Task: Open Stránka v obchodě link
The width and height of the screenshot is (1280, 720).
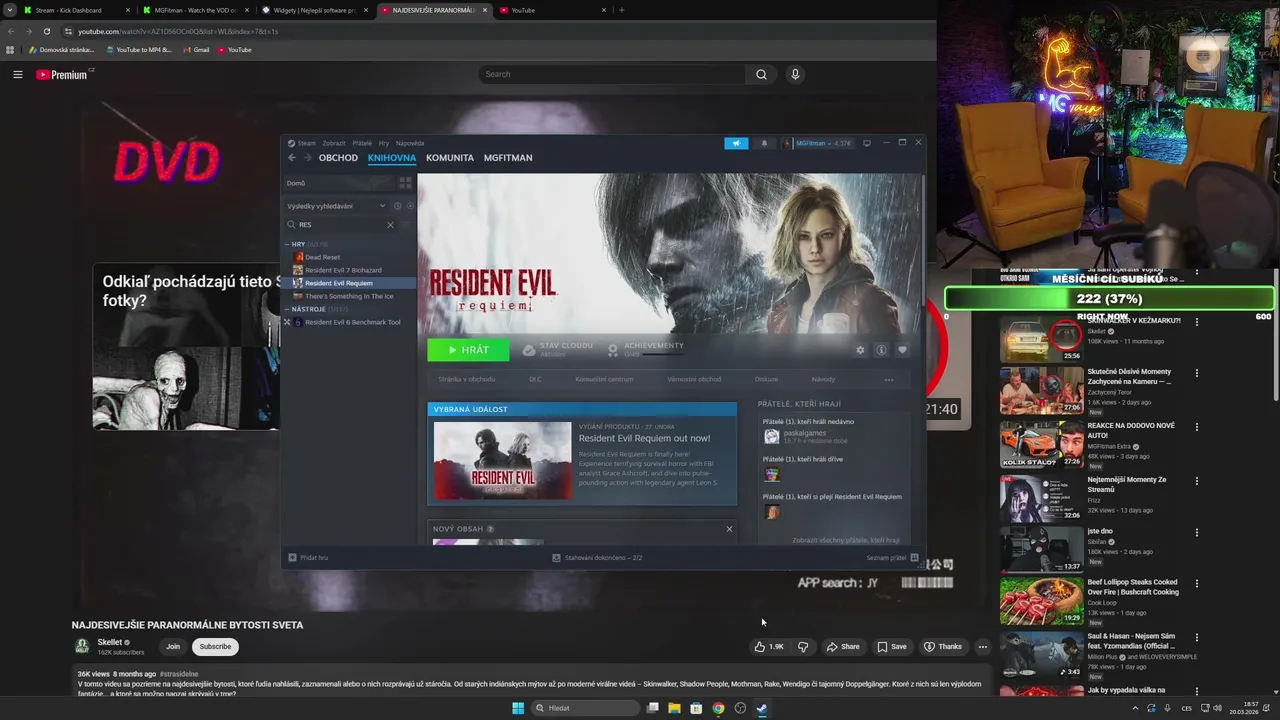Action: 467,380
